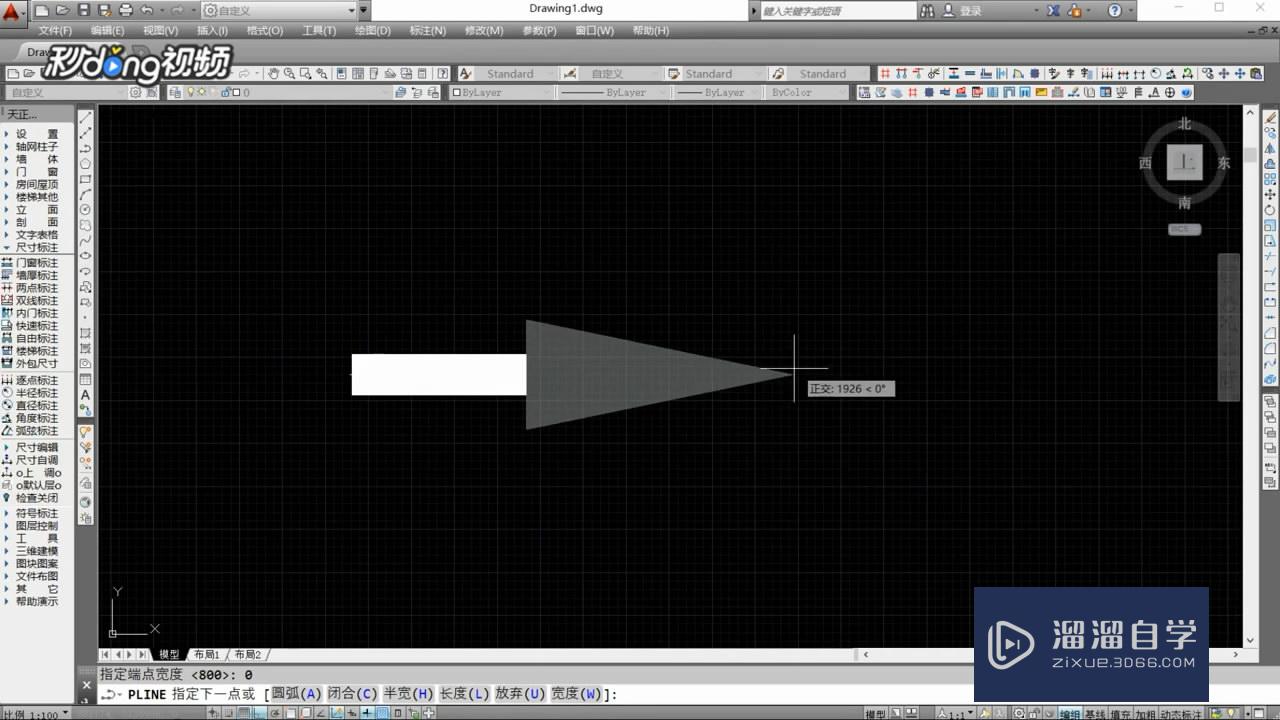Viewport: 1280px width, 720px height.
Task: Click 检查关闭 check closed tool
Action: pos(37,498)
